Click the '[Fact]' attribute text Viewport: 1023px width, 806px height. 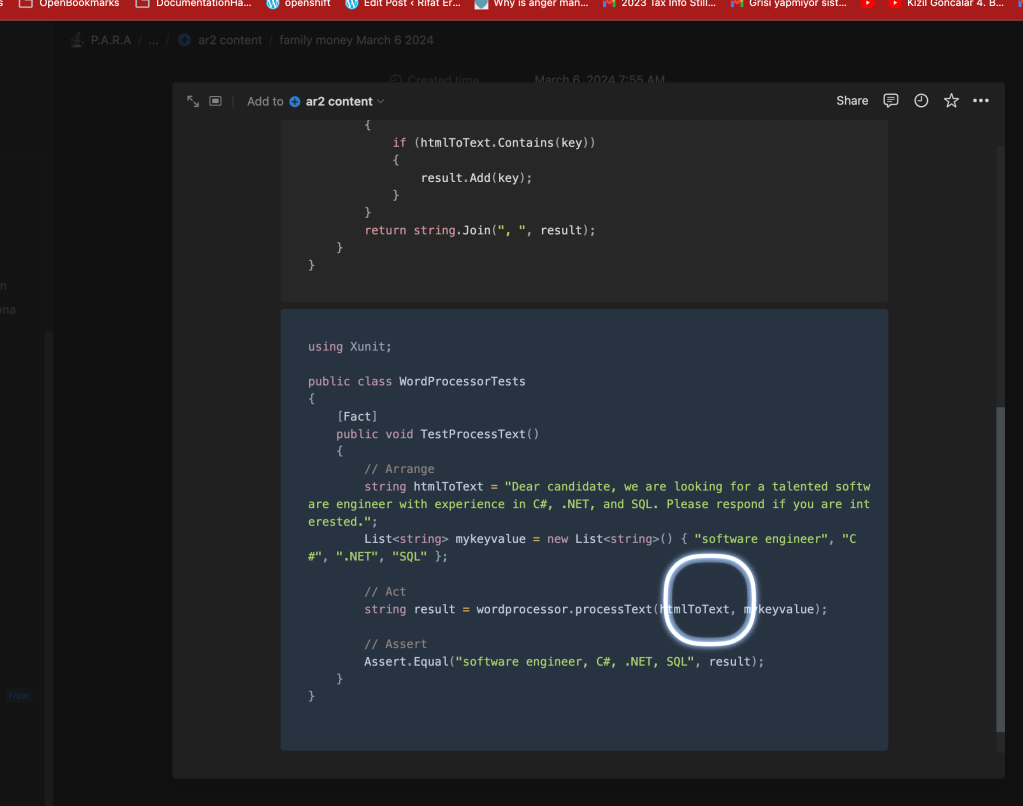357,416
